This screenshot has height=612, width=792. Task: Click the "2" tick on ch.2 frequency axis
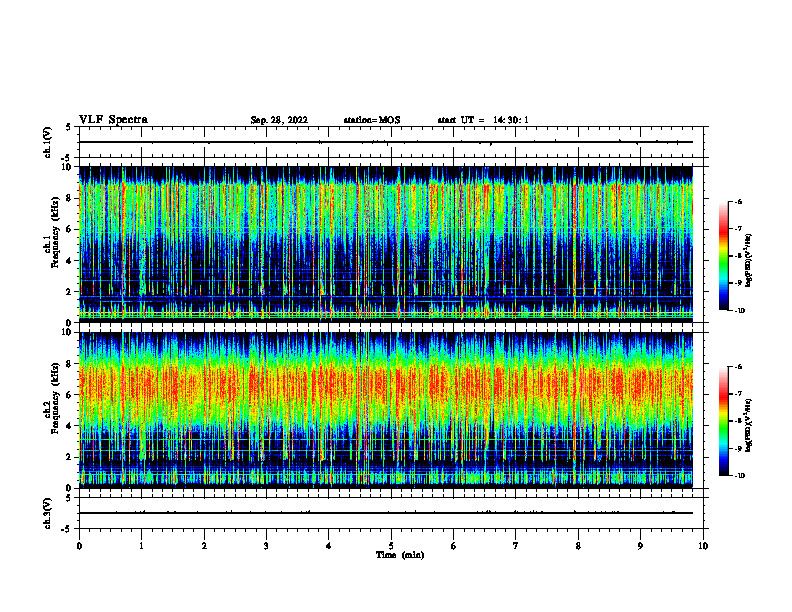(x=70, y=457)
